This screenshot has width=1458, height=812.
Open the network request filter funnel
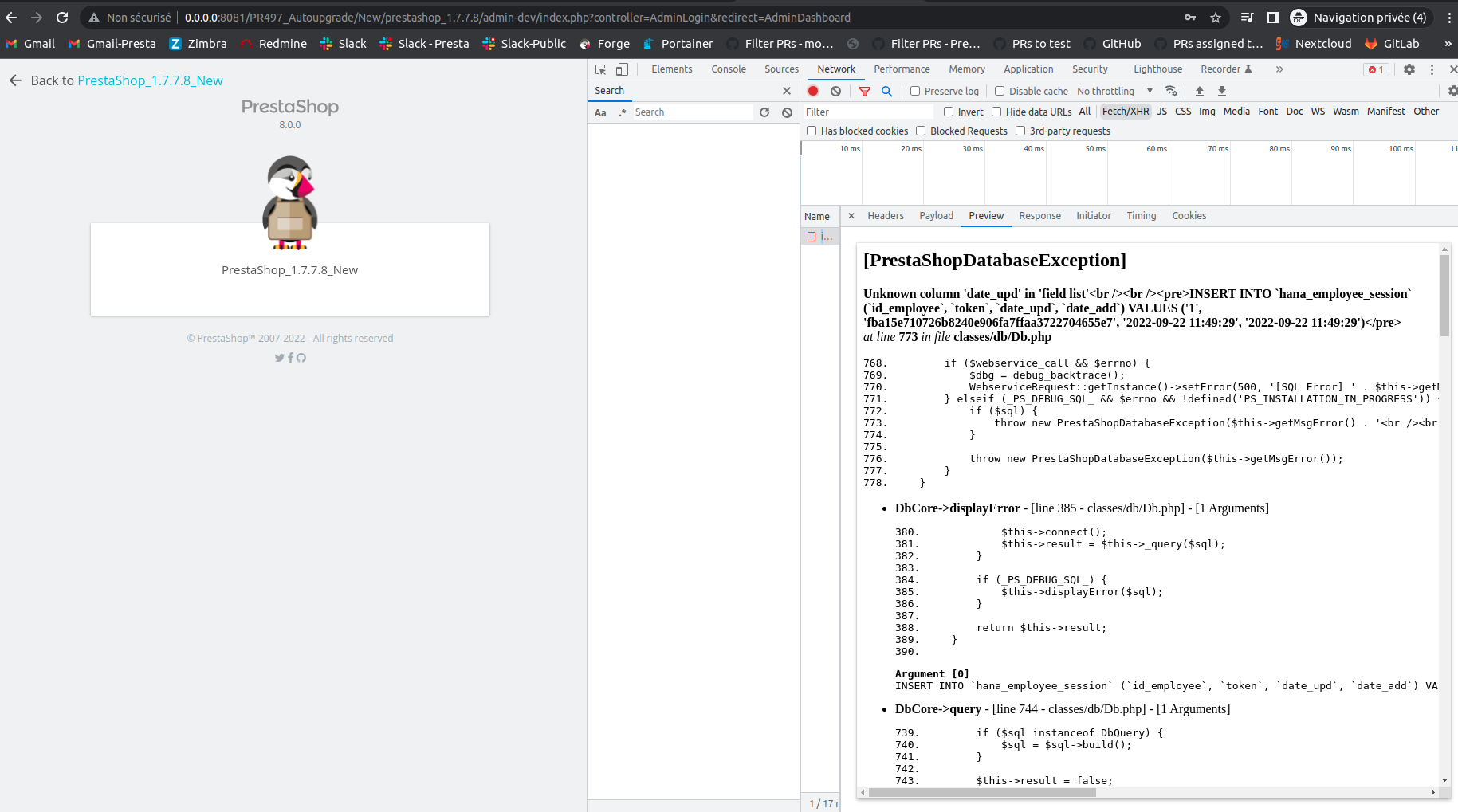pyautogui.click(x=864, y=91)
